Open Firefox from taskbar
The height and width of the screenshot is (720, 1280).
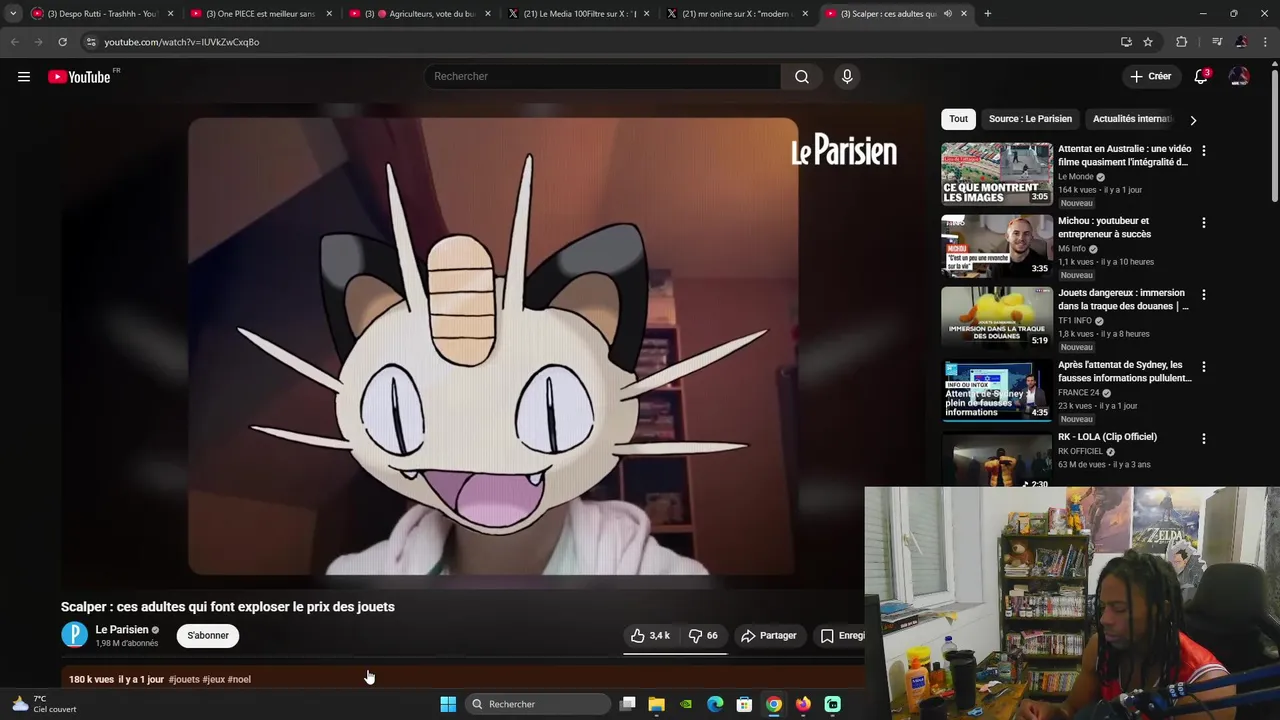803,704
